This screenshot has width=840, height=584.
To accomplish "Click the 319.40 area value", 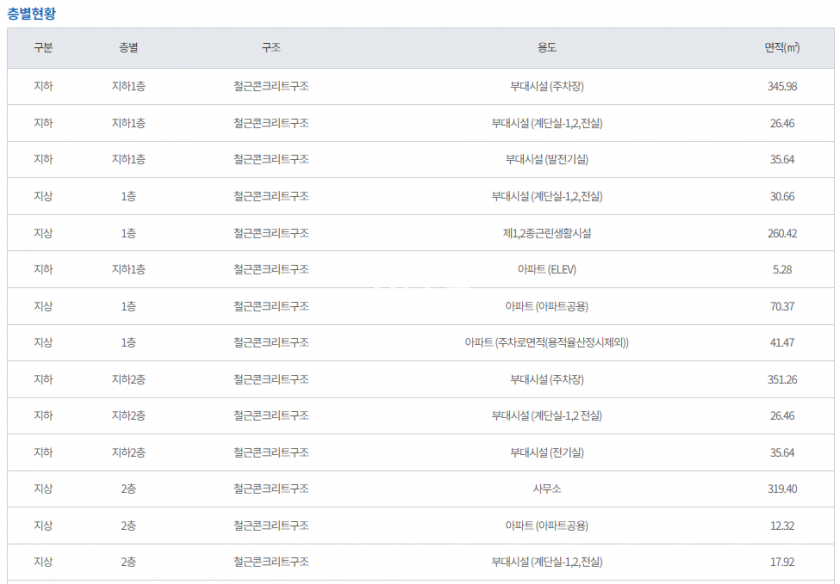I will pyautogui.click(x=782, y=489).
